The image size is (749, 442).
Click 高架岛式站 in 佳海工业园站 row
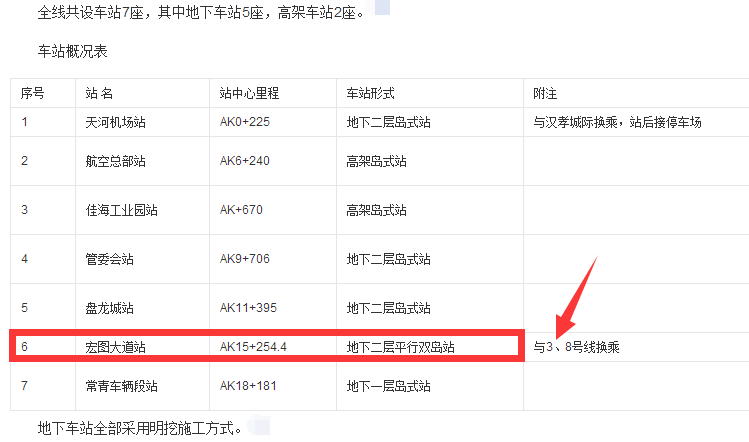coord(377,210)
